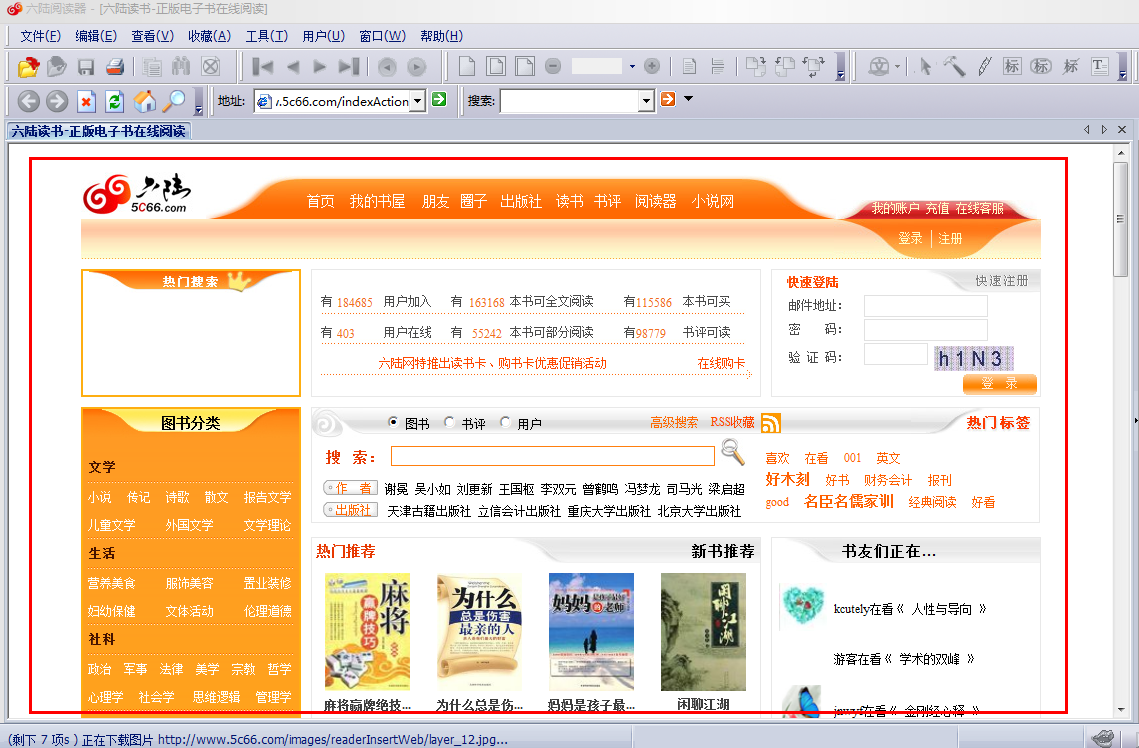
Task: Expand the address bar dropdown
Action: (418, 100)
